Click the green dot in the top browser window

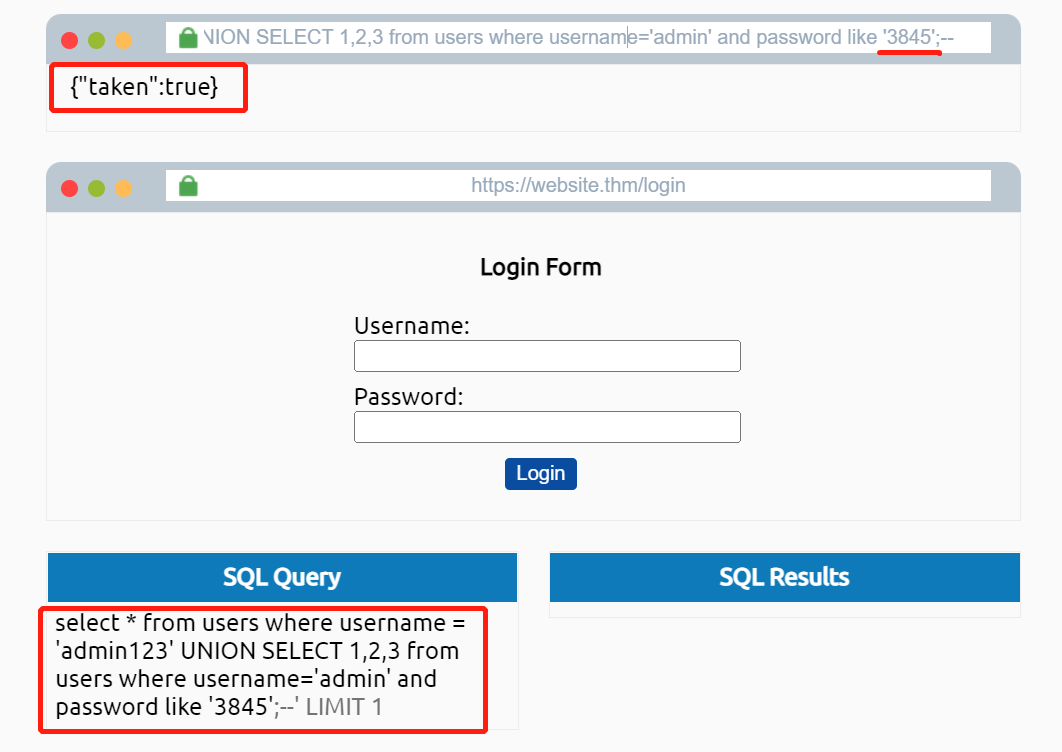coord(96,41)
